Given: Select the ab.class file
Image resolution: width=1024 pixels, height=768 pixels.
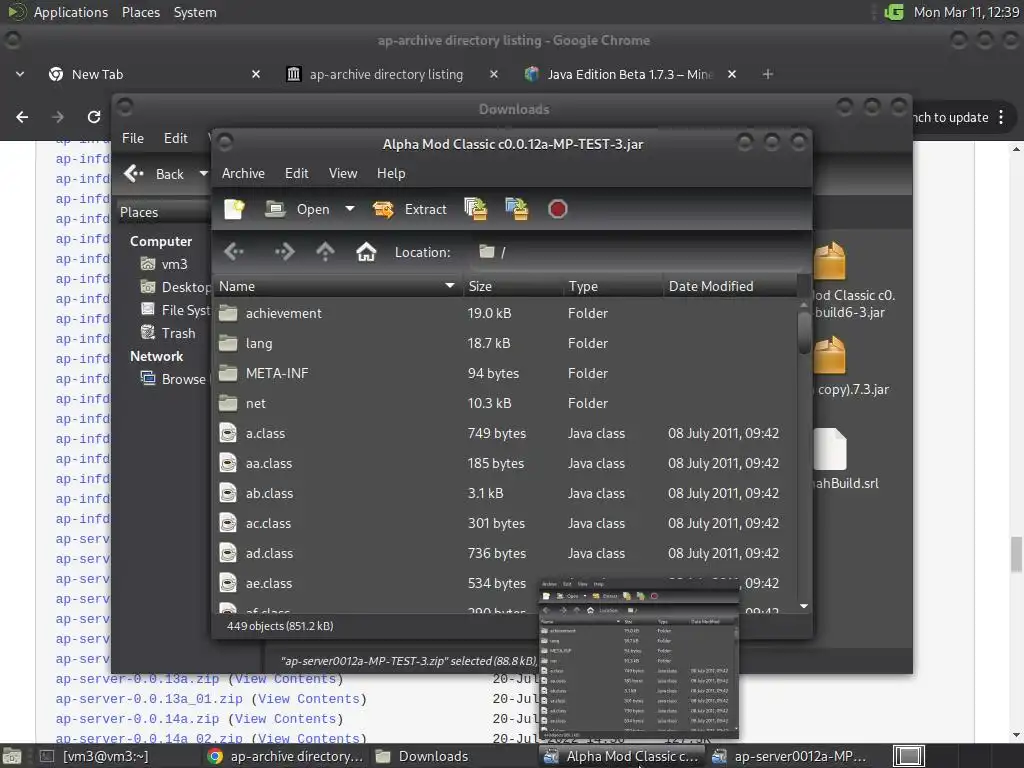Looking at the screenshot, I should 505,494.
